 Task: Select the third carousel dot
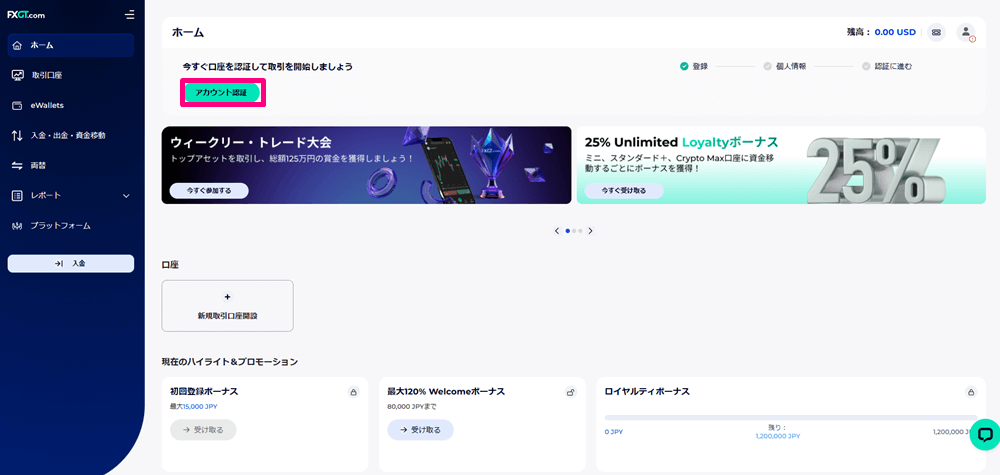pyautogui.click(x=580, y=231)
